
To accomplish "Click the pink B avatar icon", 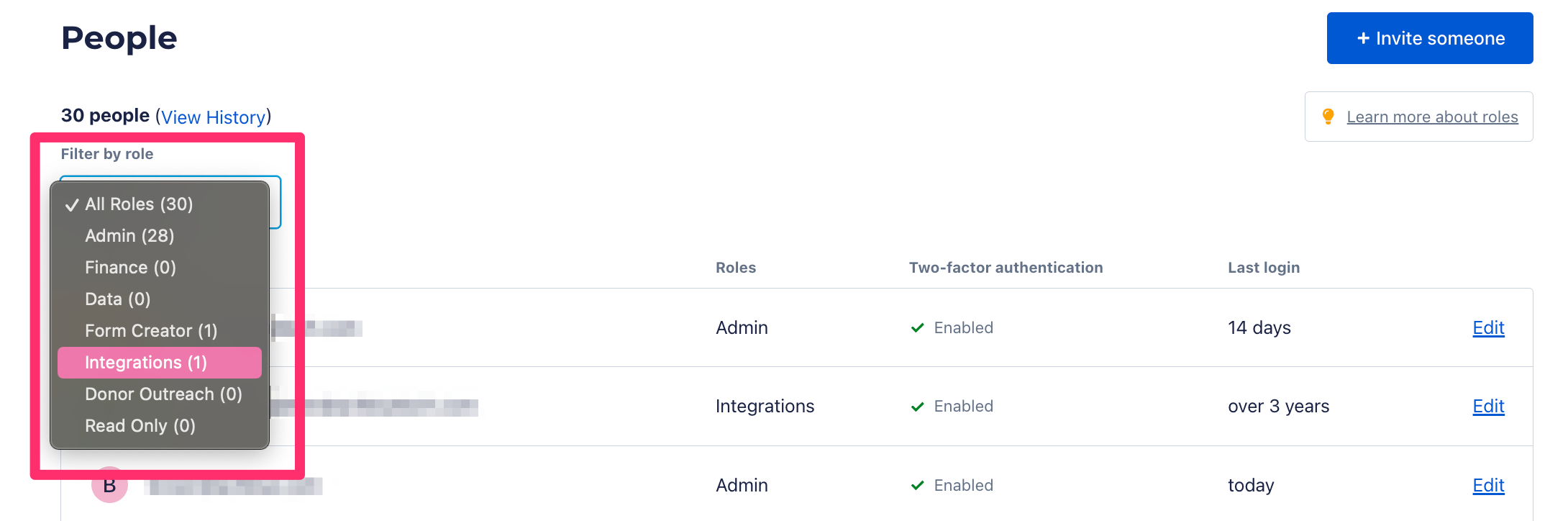I will click(109, 485).
